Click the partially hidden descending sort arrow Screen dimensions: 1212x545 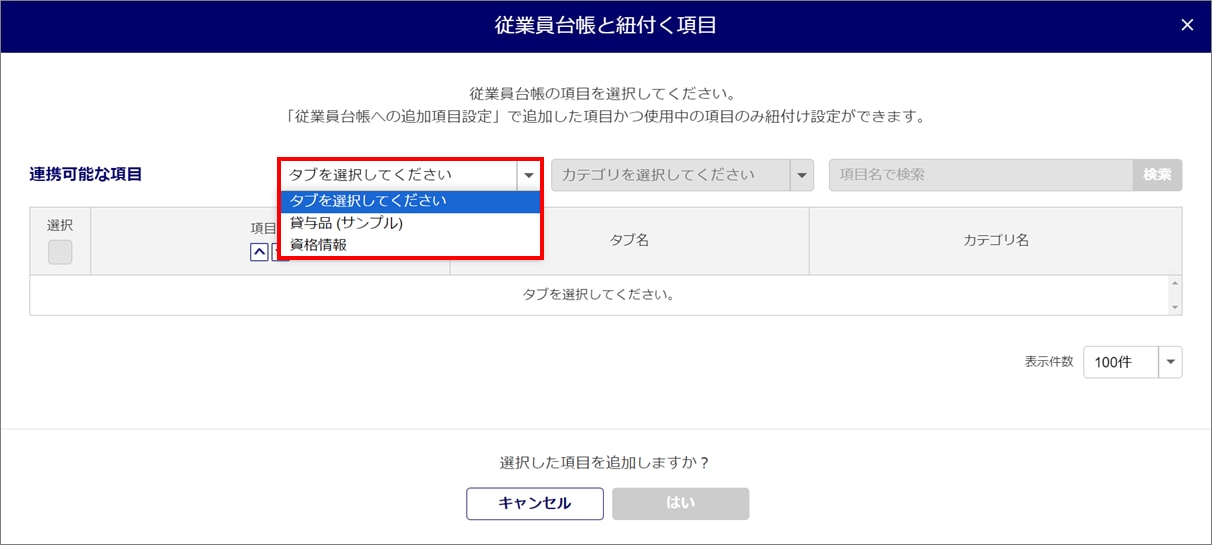[279, 253]
